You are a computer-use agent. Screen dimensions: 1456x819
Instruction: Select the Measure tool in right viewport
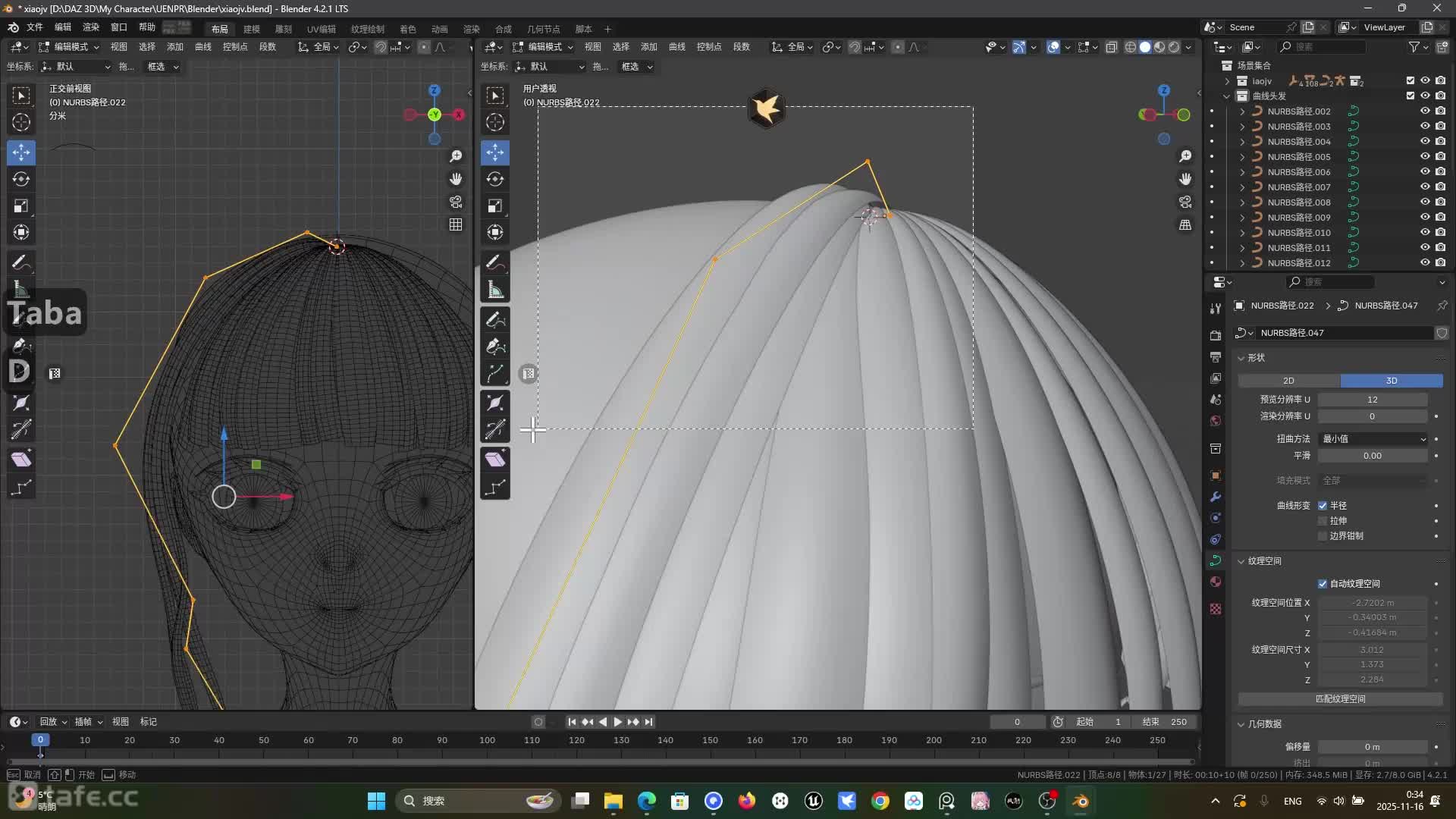495,290
